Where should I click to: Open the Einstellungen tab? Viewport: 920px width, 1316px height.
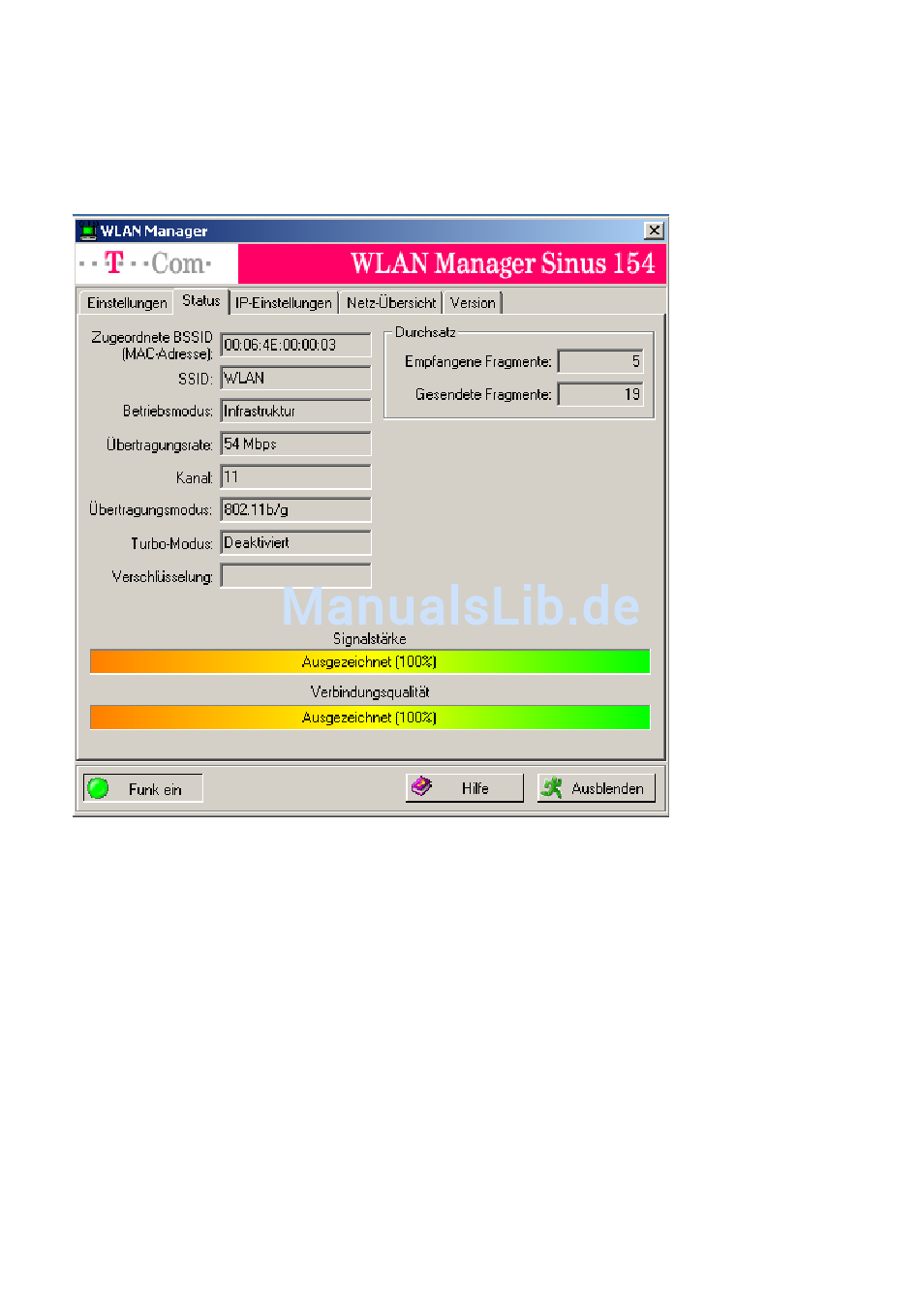126,302
